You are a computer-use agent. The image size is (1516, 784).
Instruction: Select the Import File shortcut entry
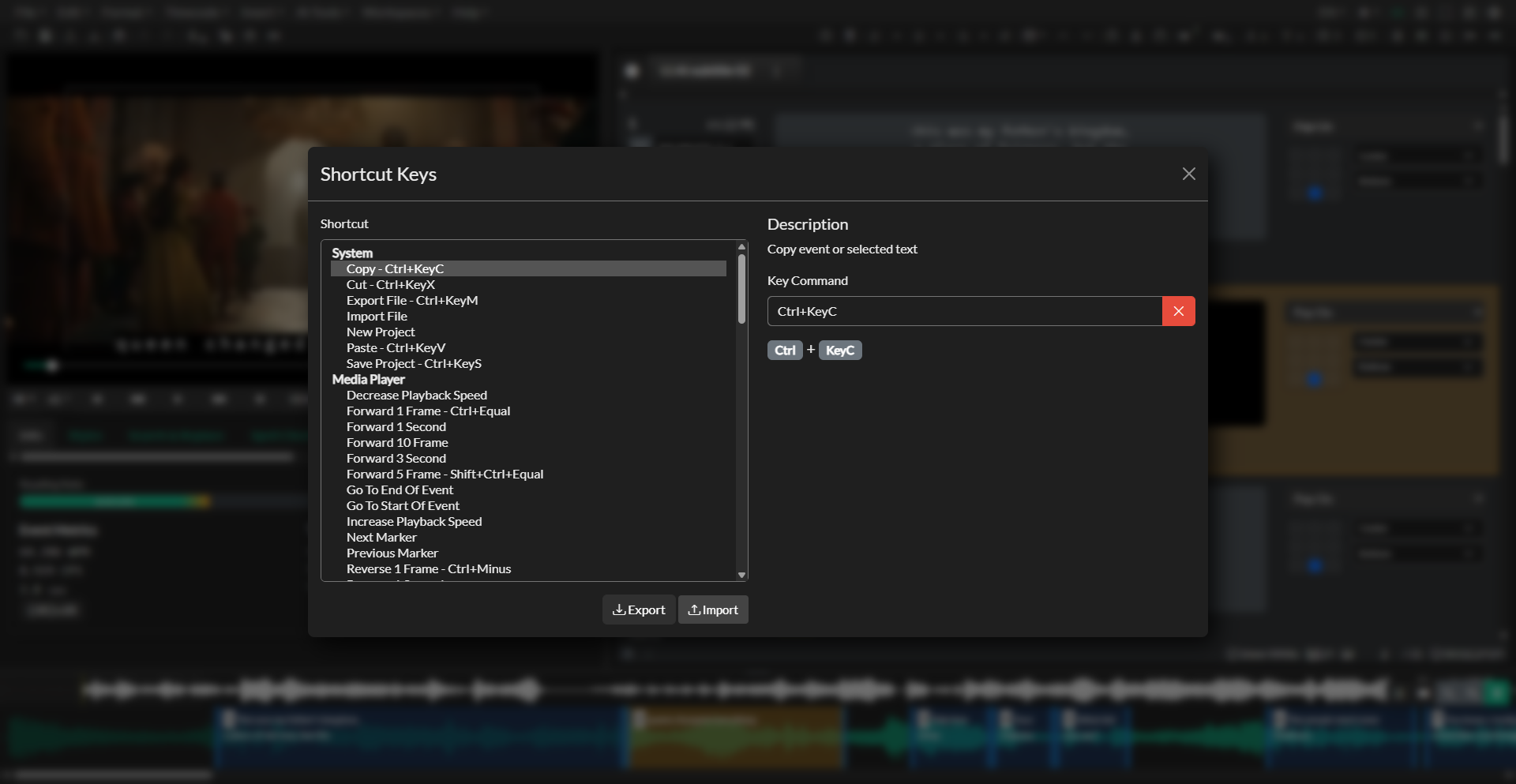click(x=377, y=316)
